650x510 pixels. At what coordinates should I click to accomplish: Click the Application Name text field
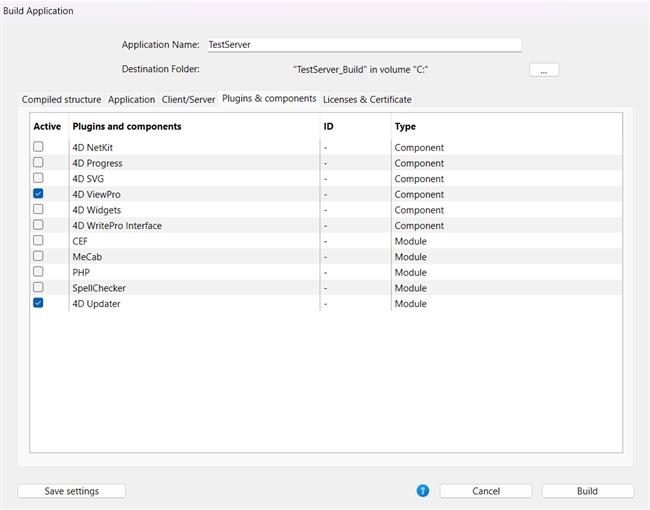click(362, 45)
